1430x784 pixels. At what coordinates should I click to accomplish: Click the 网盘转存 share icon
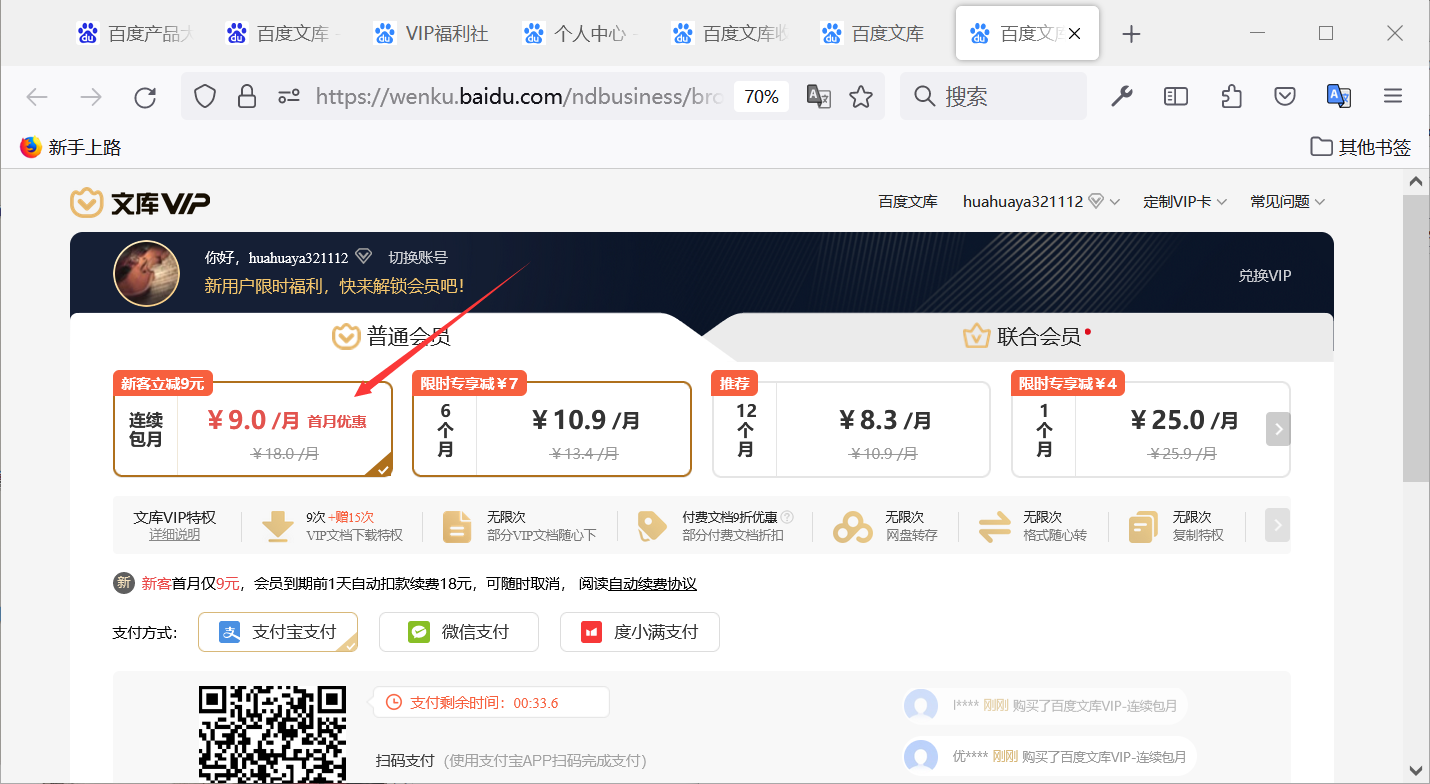pos(851,525)
